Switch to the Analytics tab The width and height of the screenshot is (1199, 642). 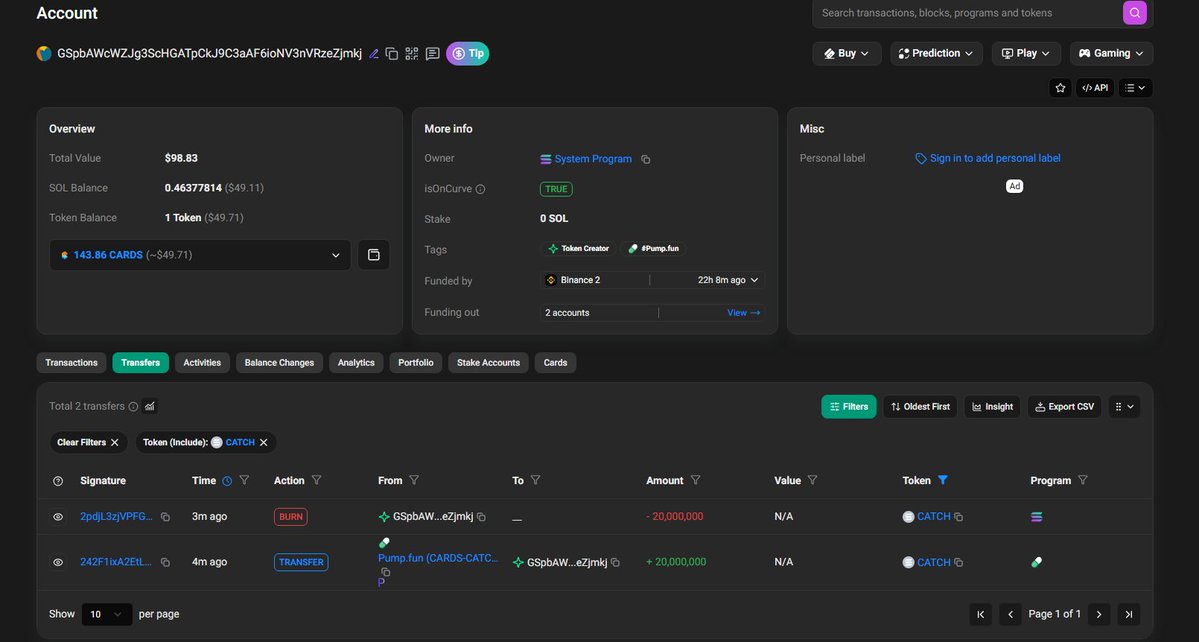tap(356, 362)
